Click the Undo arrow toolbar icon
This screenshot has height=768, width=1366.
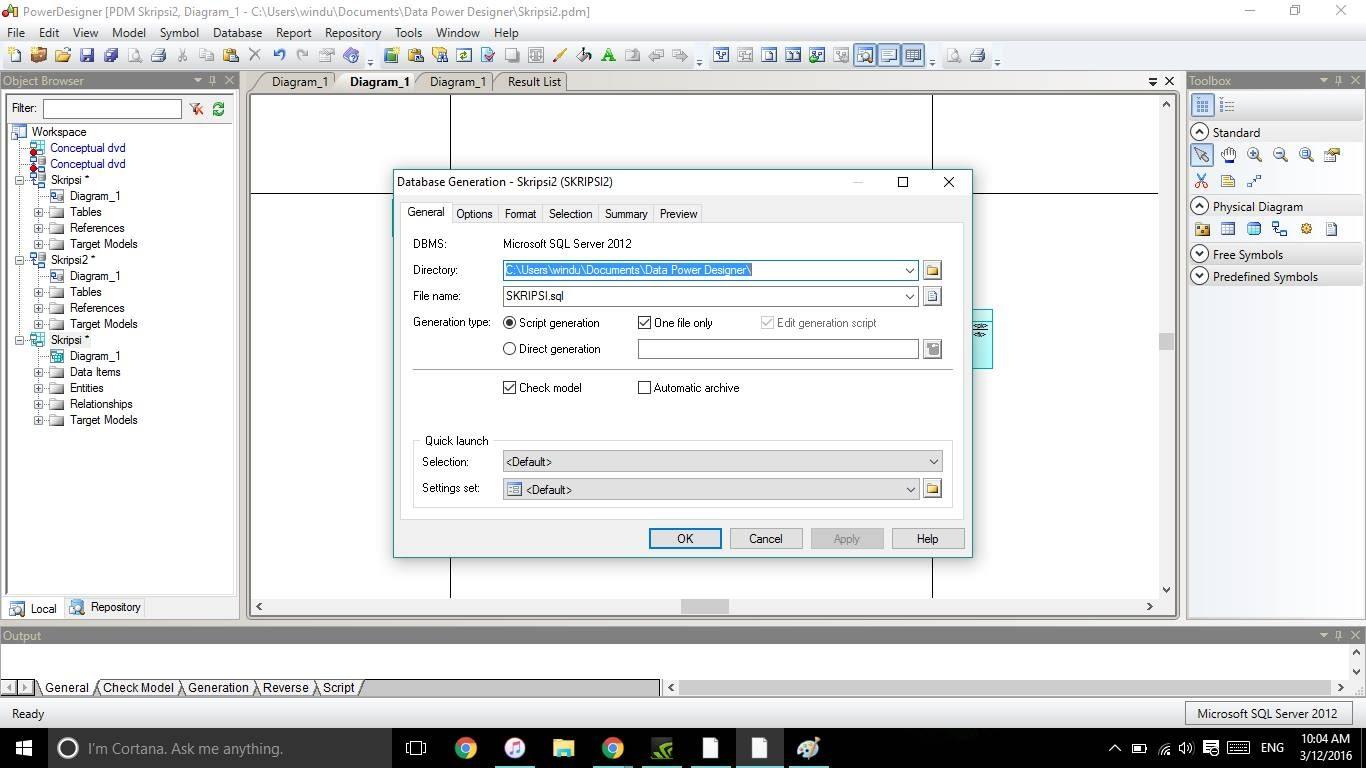coord(279,56)
